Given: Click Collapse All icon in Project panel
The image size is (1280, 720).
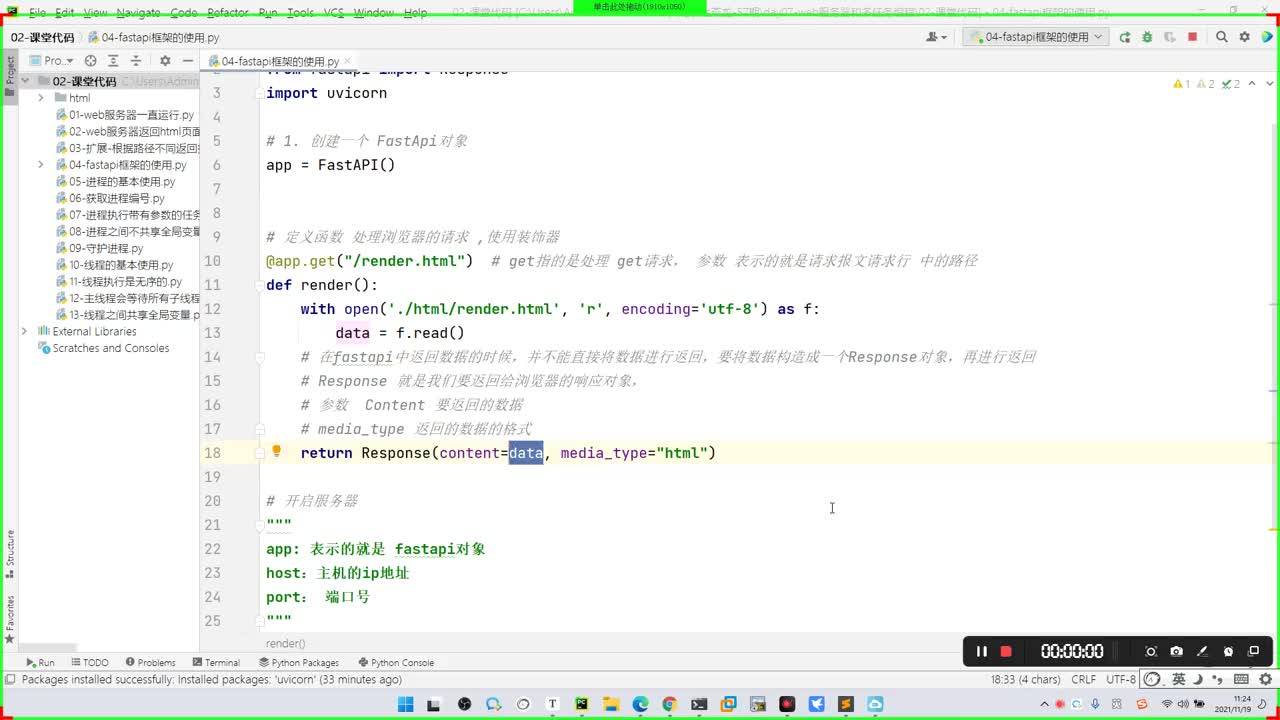Looking at the screenshot, I should pyautogui.click(x=136, y=61).
